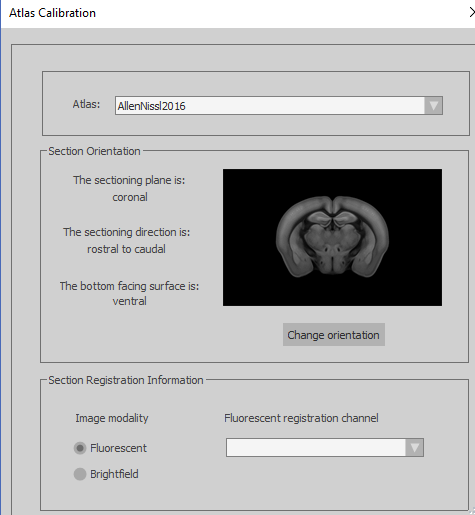Image resolution: width=475 pixels, height=515 pixels.
Task: Click the 'Section Registration Information' group title
Action: [x=126, y=380]
